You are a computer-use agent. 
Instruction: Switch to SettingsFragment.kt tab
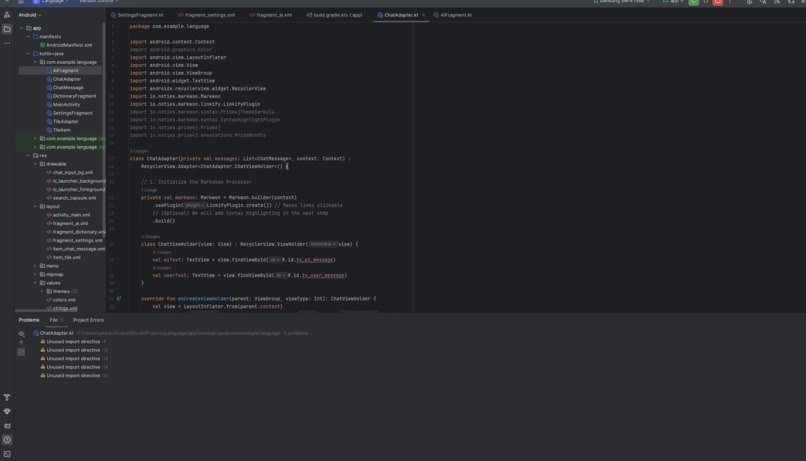(x=137, y=15)
